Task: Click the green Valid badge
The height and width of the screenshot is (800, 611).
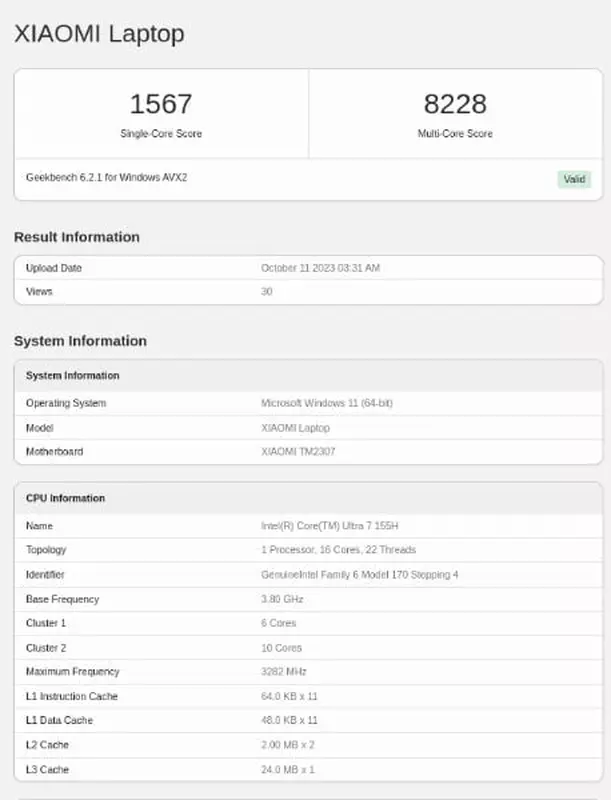Action: pos(574,180)
